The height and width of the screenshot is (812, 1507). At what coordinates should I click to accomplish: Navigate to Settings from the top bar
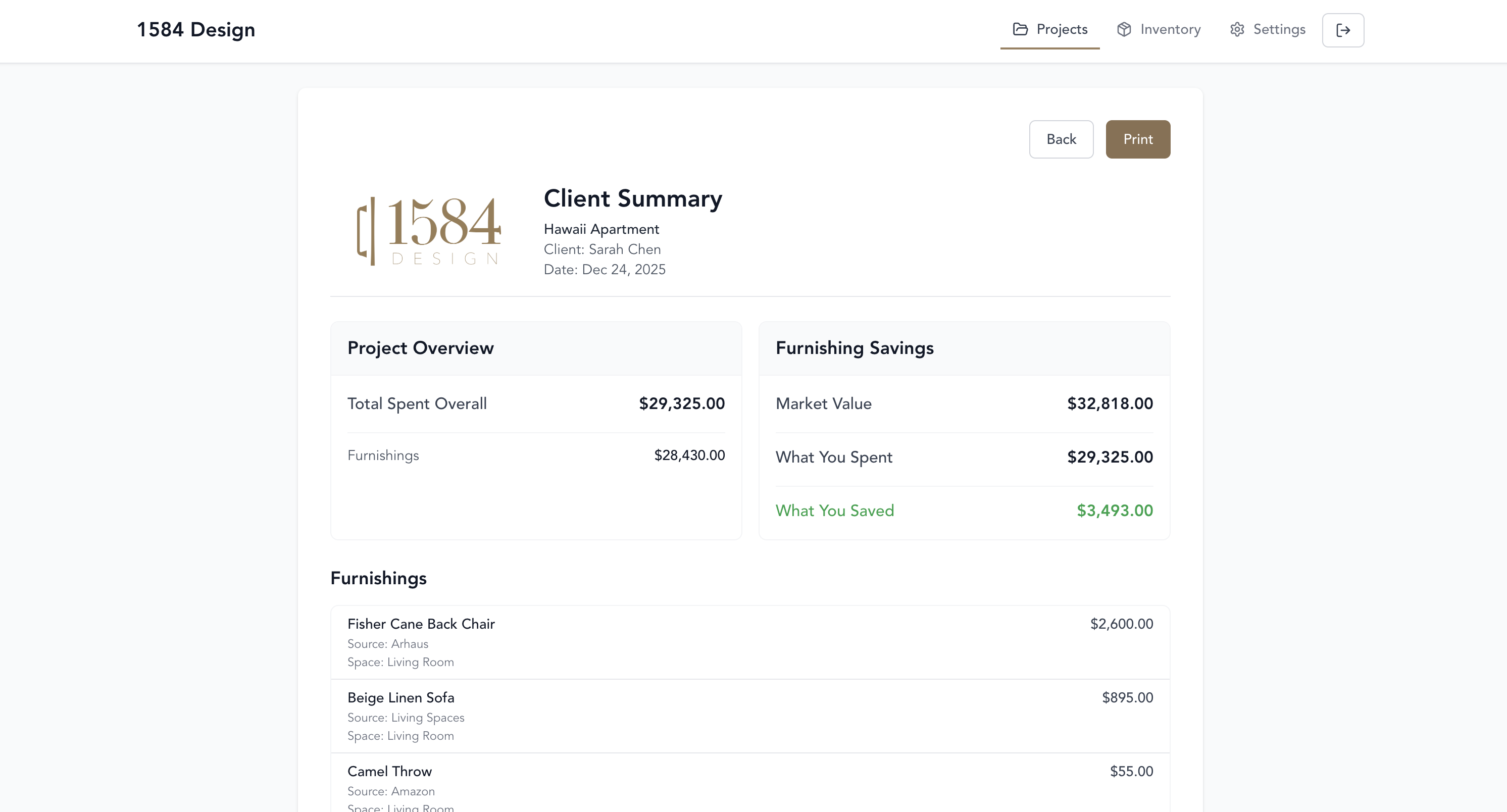point(1279,29)
